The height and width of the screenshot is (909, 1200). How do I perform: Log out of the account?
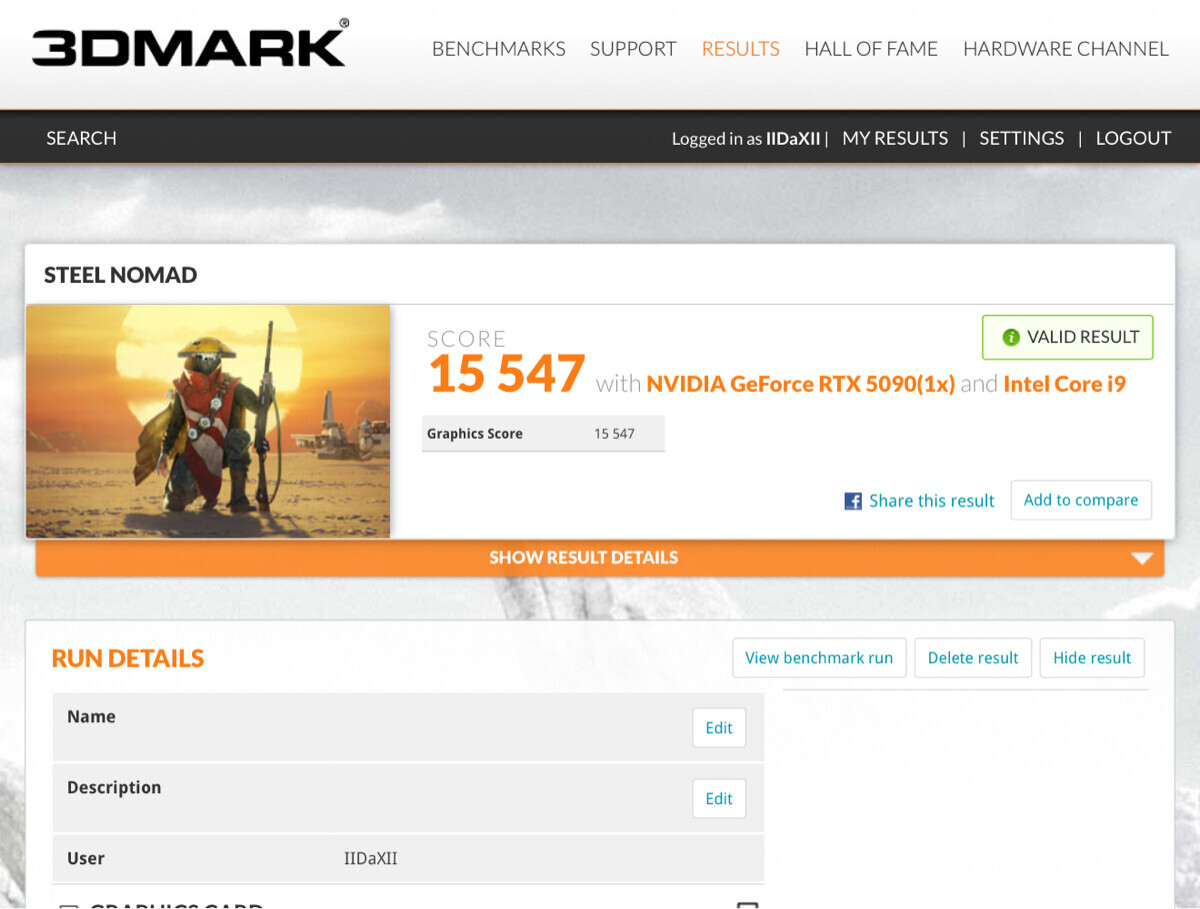pyautogui.click(x=1133, y=138)
